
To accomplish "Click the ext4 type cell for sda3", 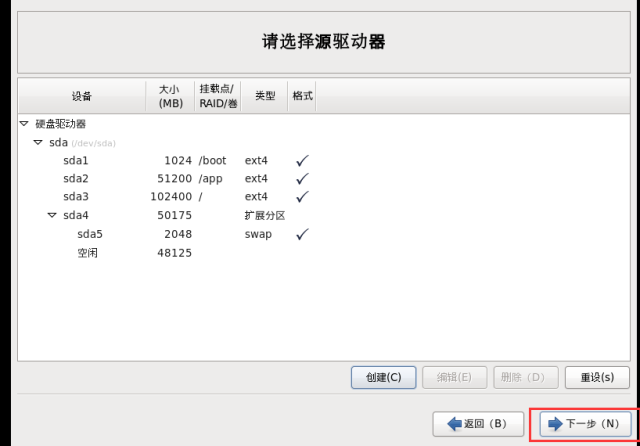I will tap(256, 196).
